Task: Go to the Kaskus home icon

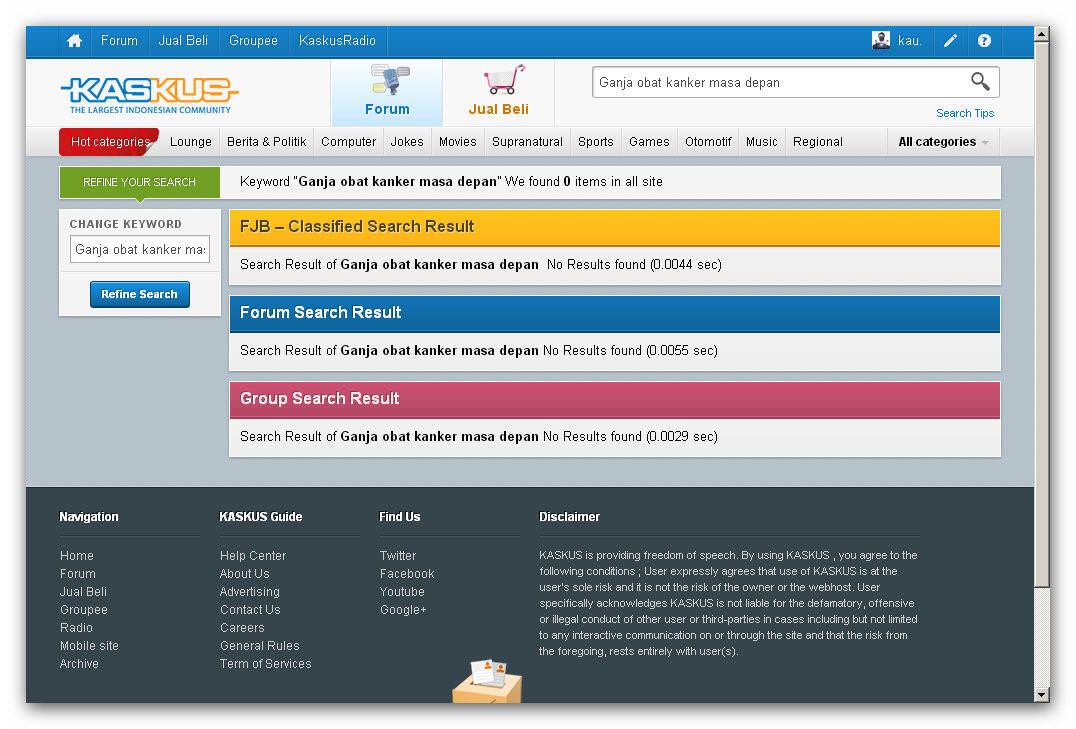Action: pyautogui.click(x=74, y=41)
